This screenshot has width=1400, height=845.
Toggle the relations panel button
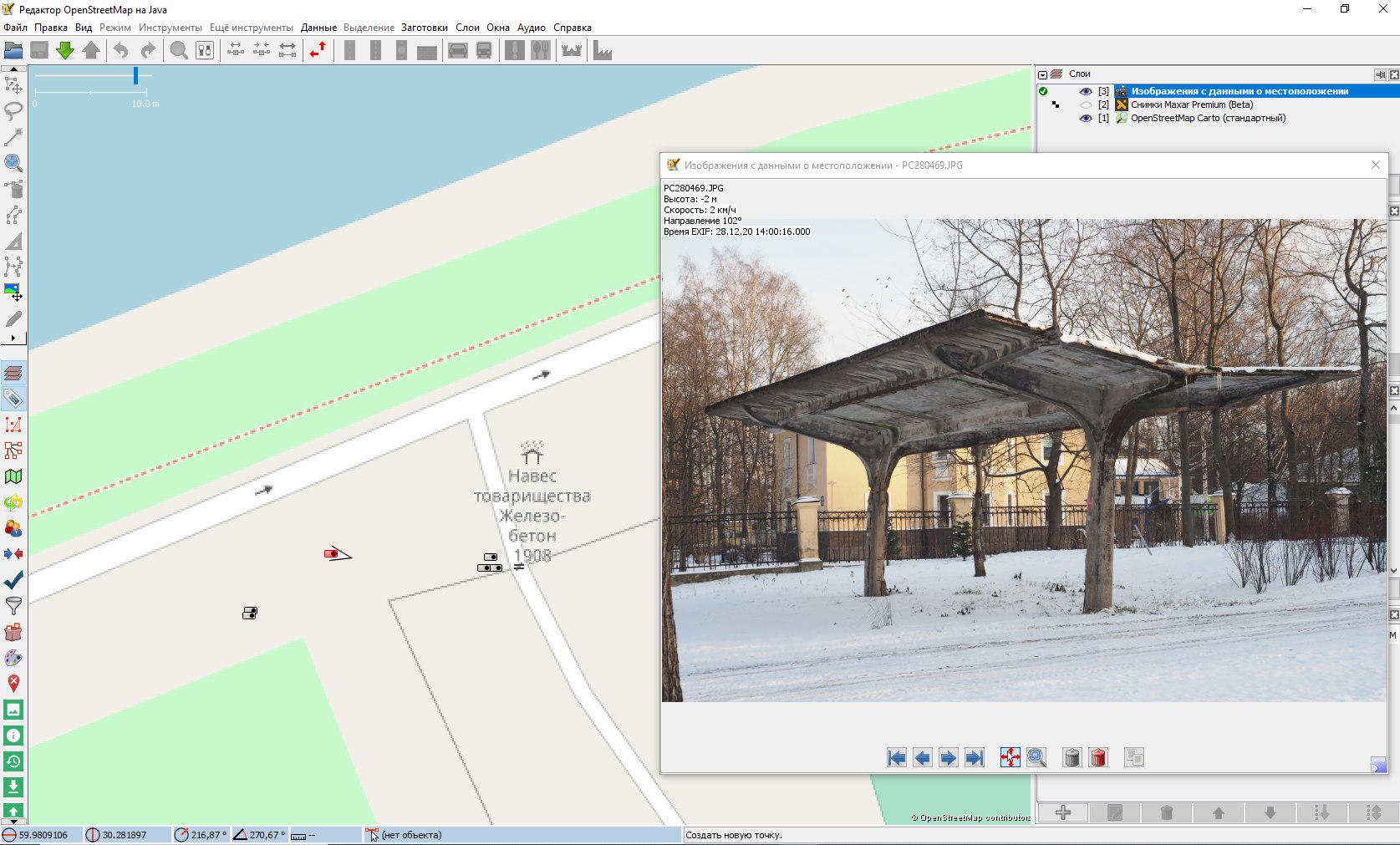click(13, 450)
